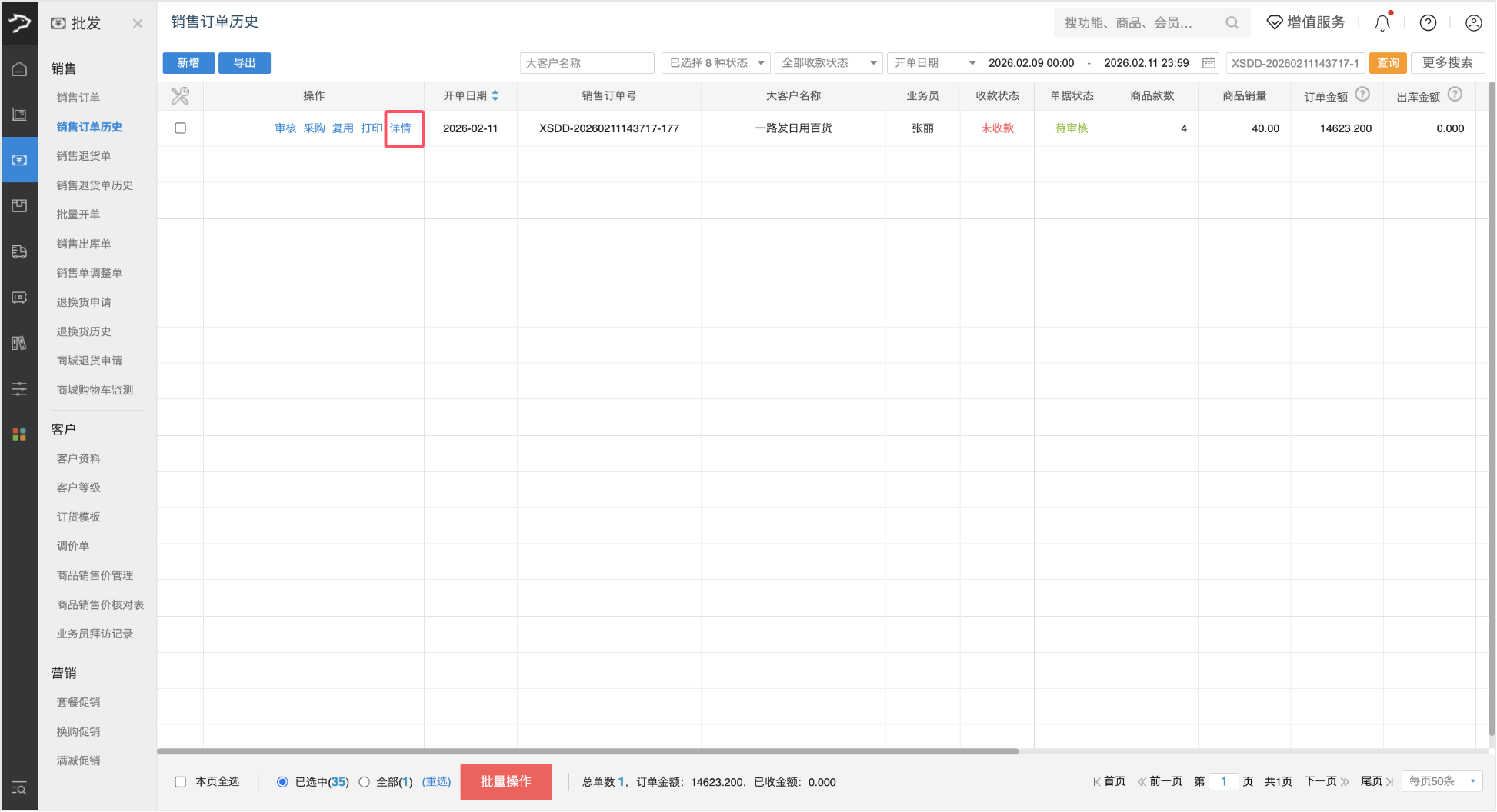This screenshot has height=812, width=1497.
Task: Enable the 本页全选 checkbox
Action: coord(180,781)
